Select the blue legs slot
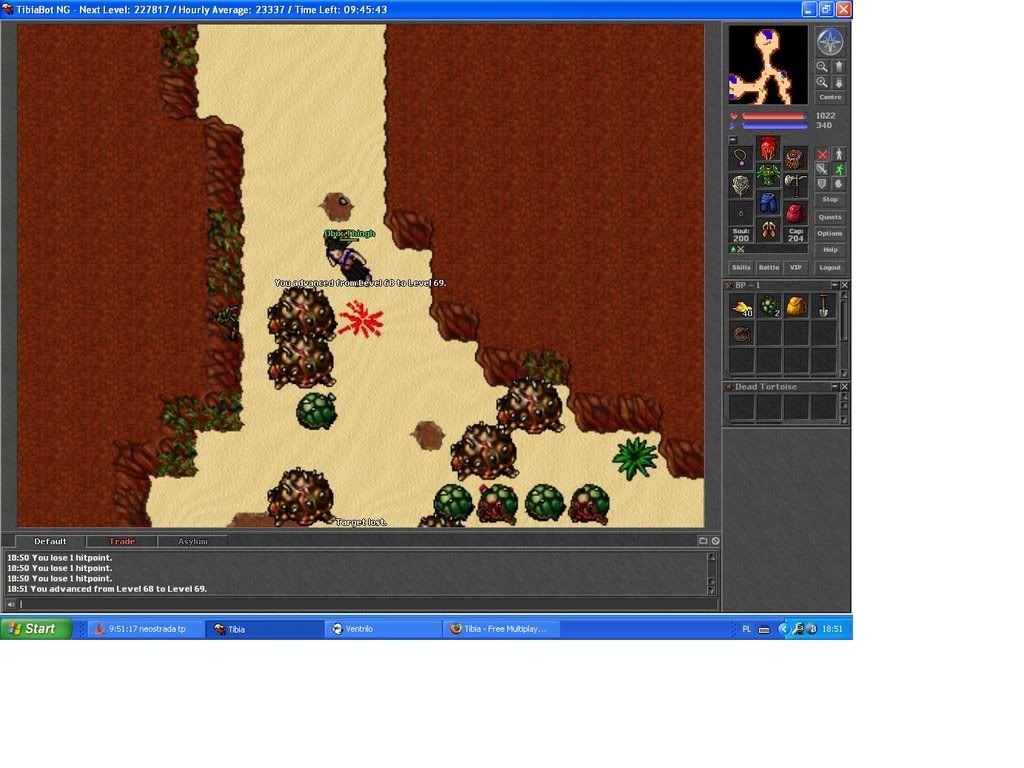Viewport: 1024px width, 768px height. (x=768, y=203)
